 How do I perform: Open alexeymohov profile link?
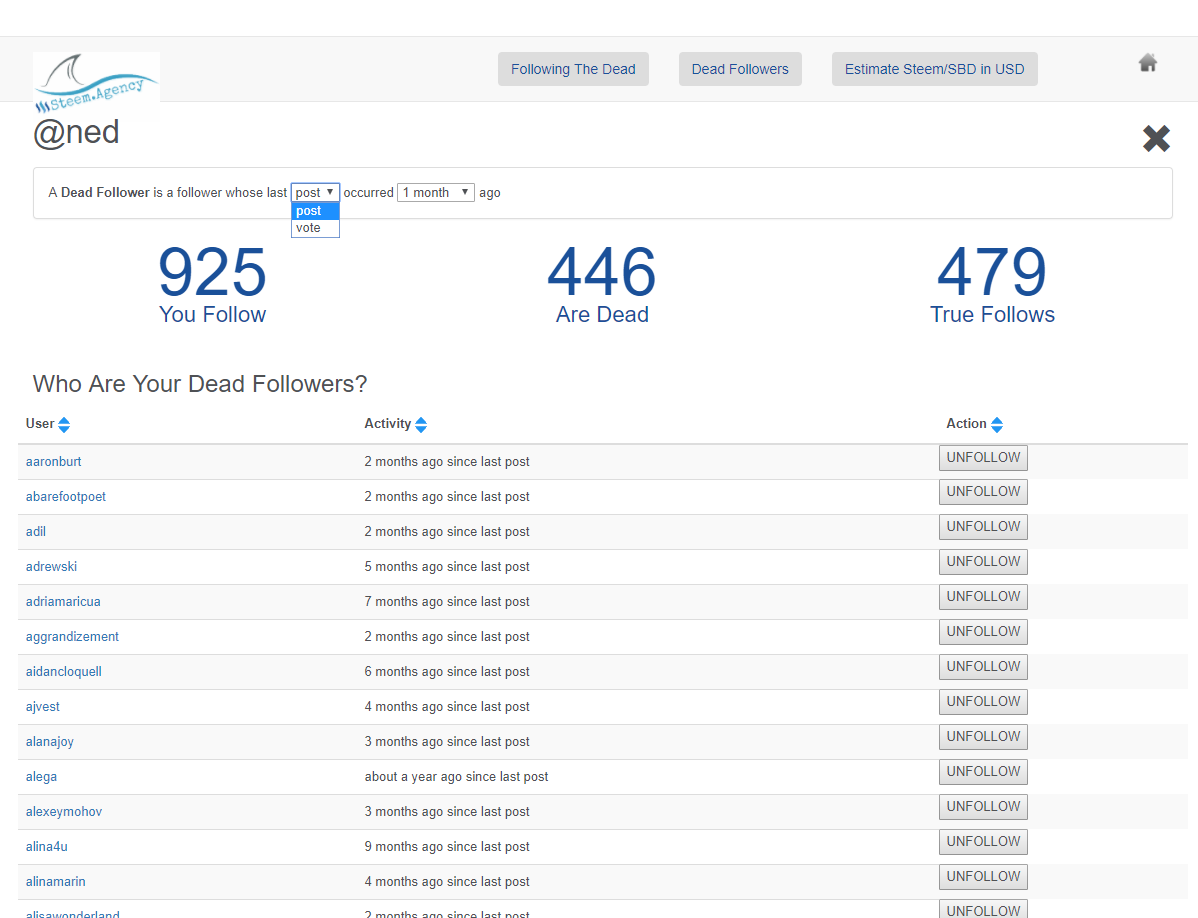click(x=64, y=812)
